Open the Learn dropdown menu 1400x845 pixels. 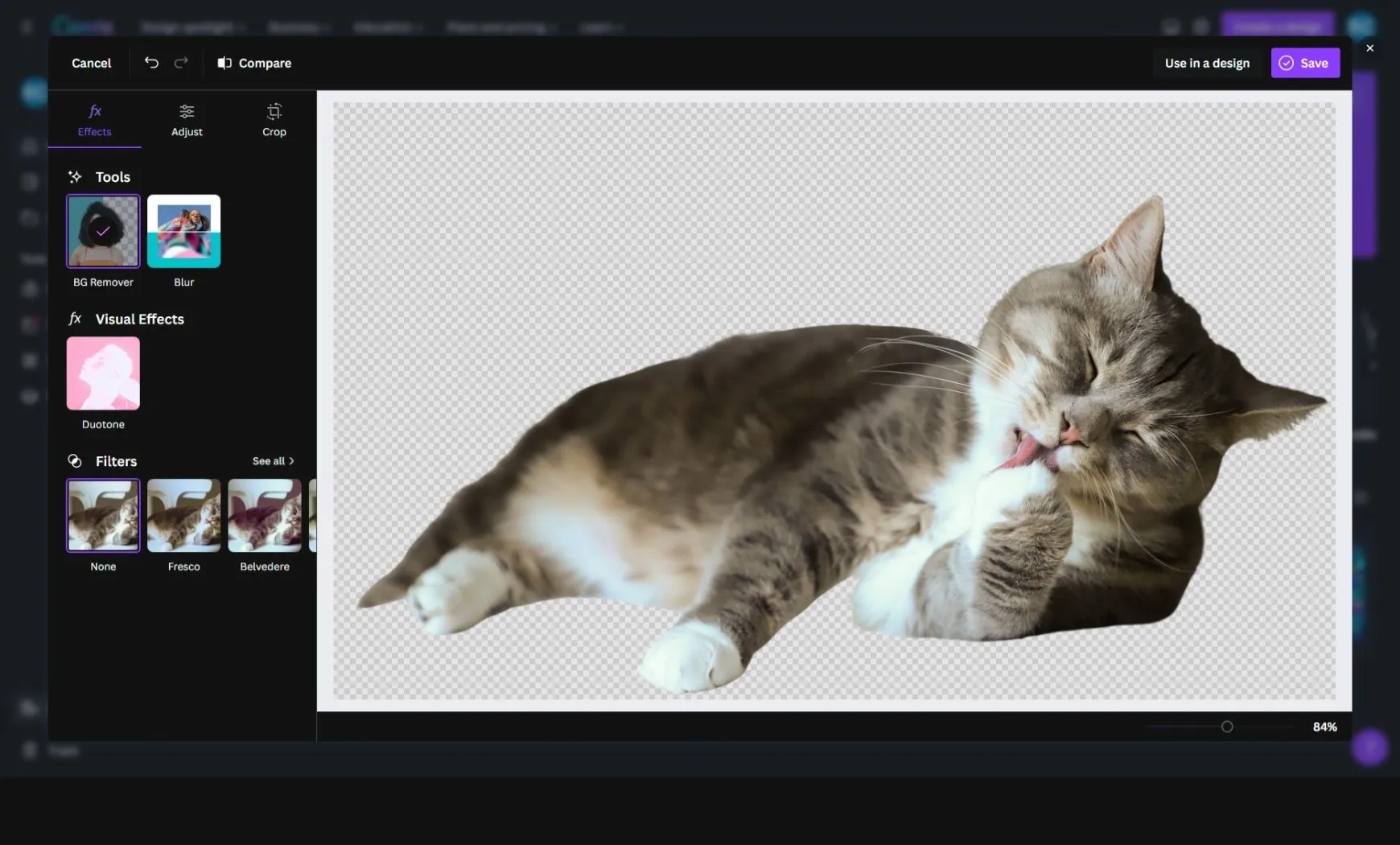point(599,27)
